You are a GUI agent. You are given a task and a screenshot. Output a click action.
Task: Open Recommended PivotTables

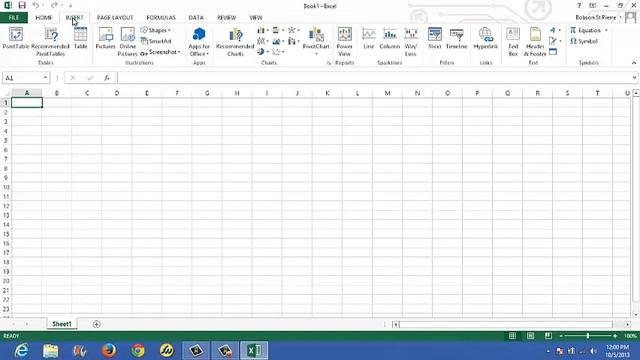(x=50, y=42)
